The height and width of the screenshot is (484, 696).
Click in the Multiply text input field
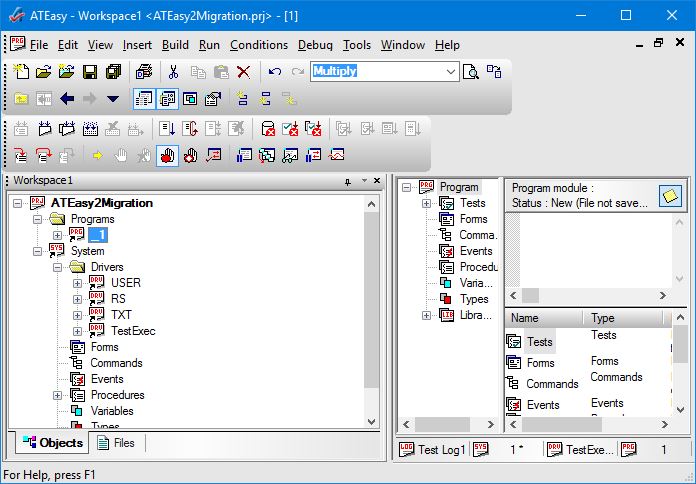(376, 71)
